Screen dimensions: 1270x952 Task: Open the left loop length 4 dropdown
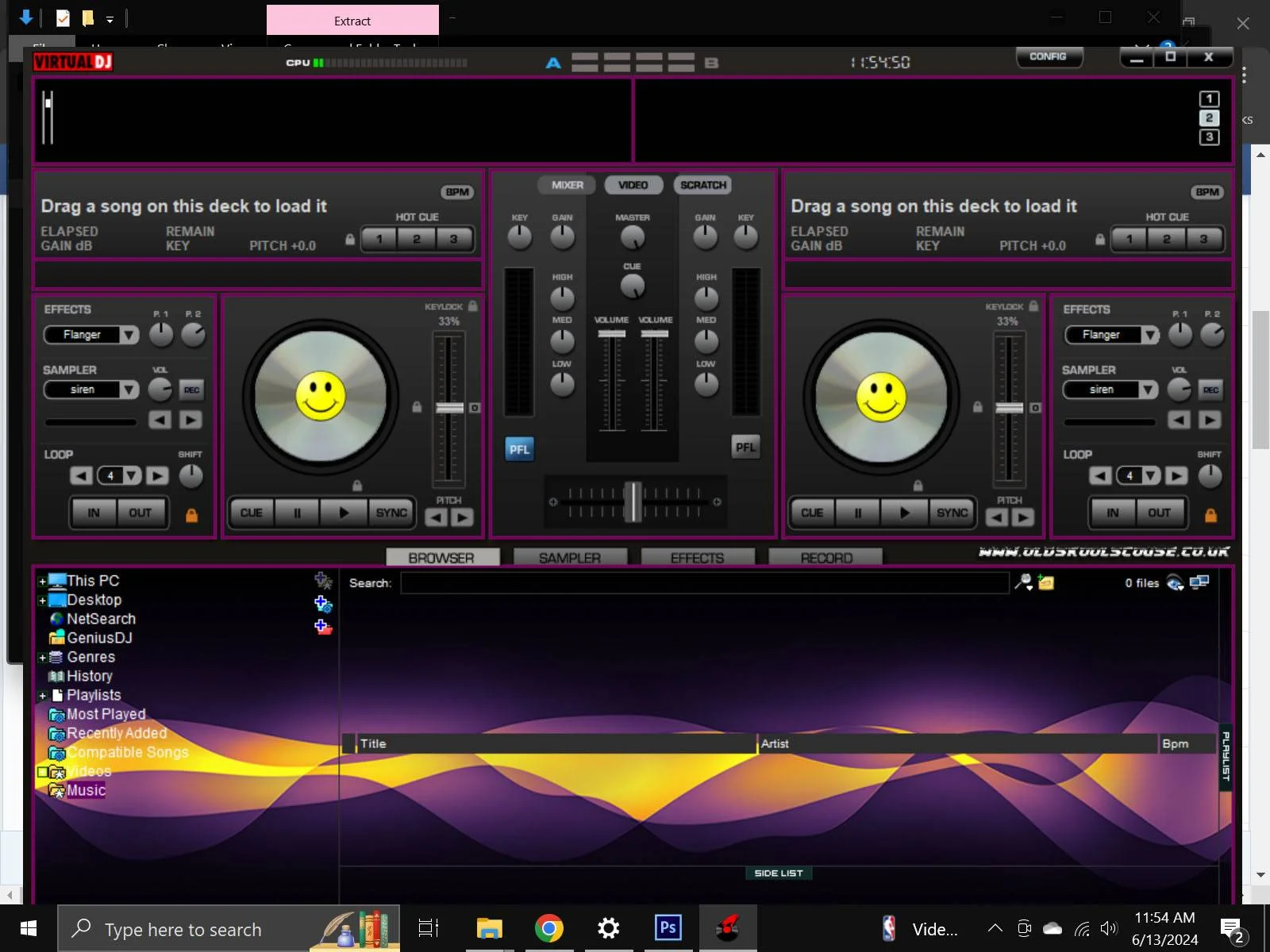click(x=131, y=476)
